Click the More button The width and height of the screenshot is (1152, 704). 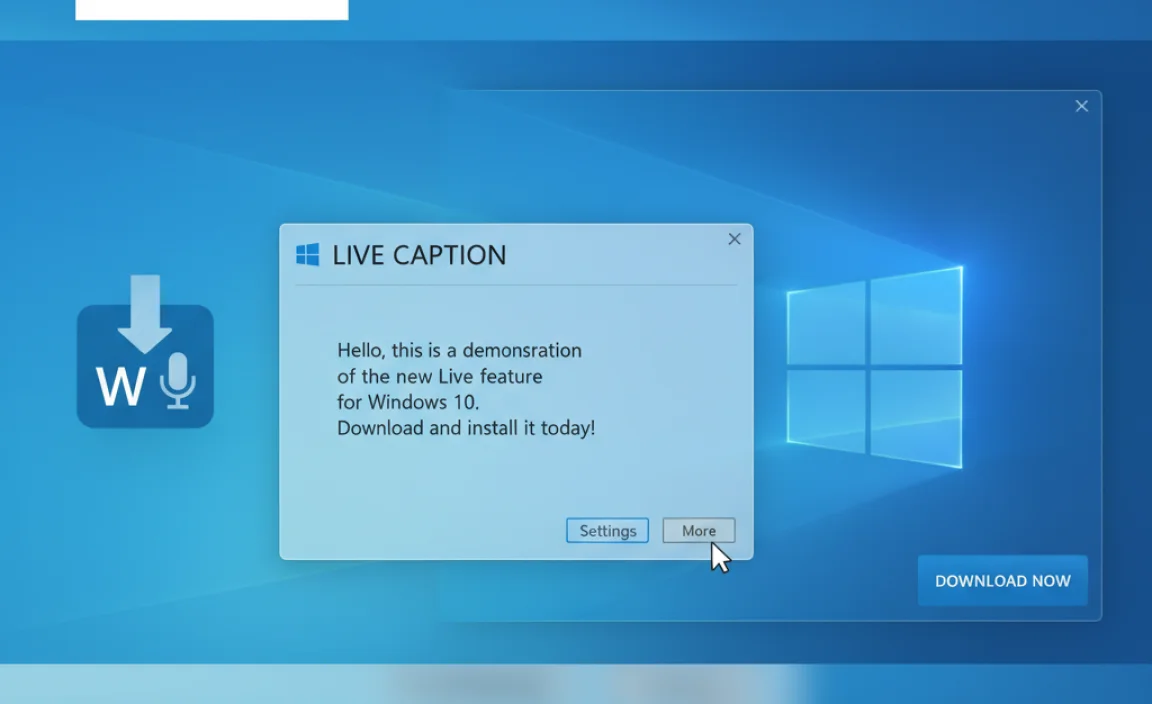pos(698,531)
